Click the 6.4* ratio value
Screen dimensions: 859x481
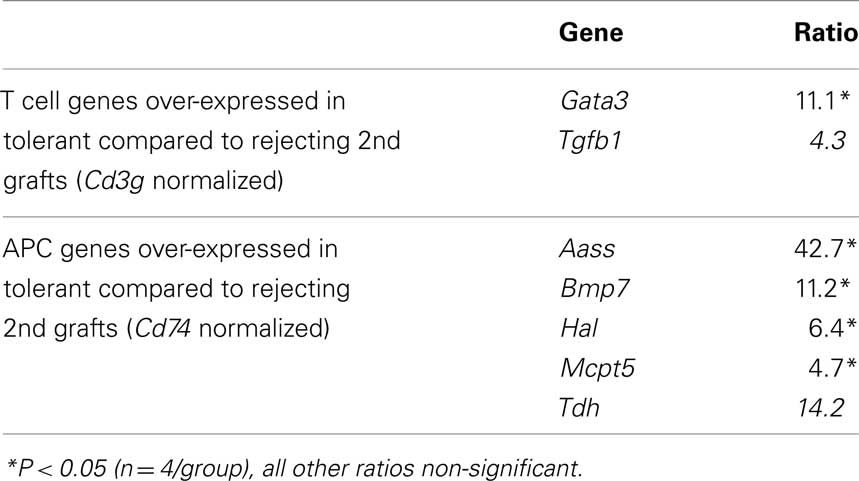click(x=832, y=328)
